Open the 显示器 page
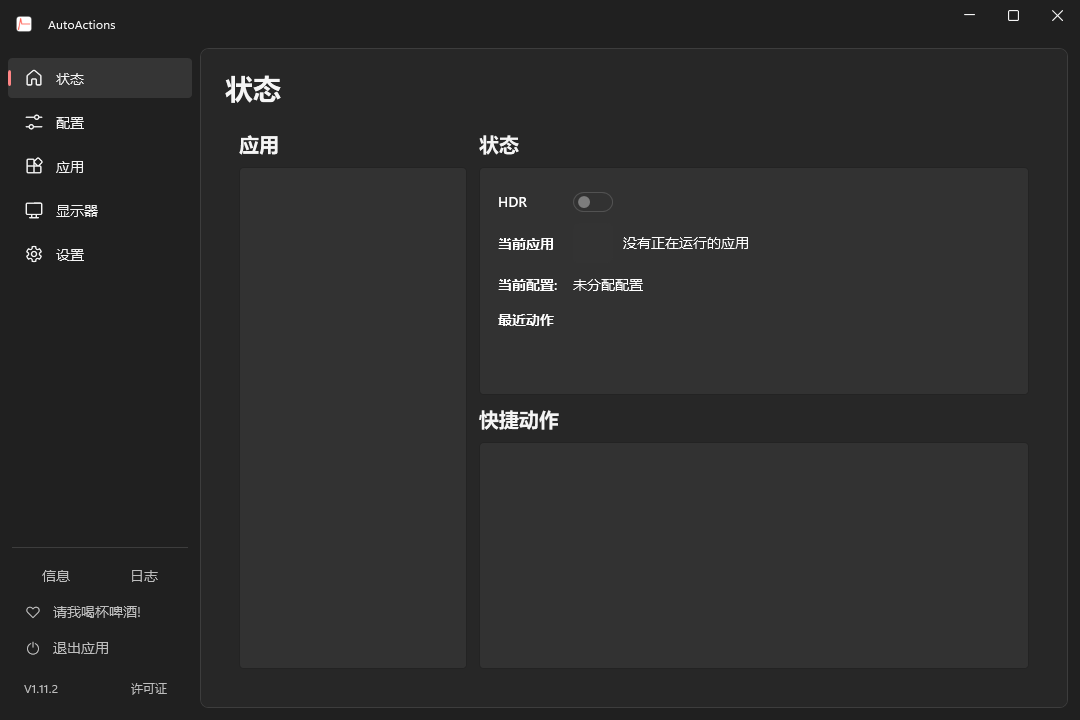Screen dimensions: 1080x720 pyautogui.click(x=100, y=210)
